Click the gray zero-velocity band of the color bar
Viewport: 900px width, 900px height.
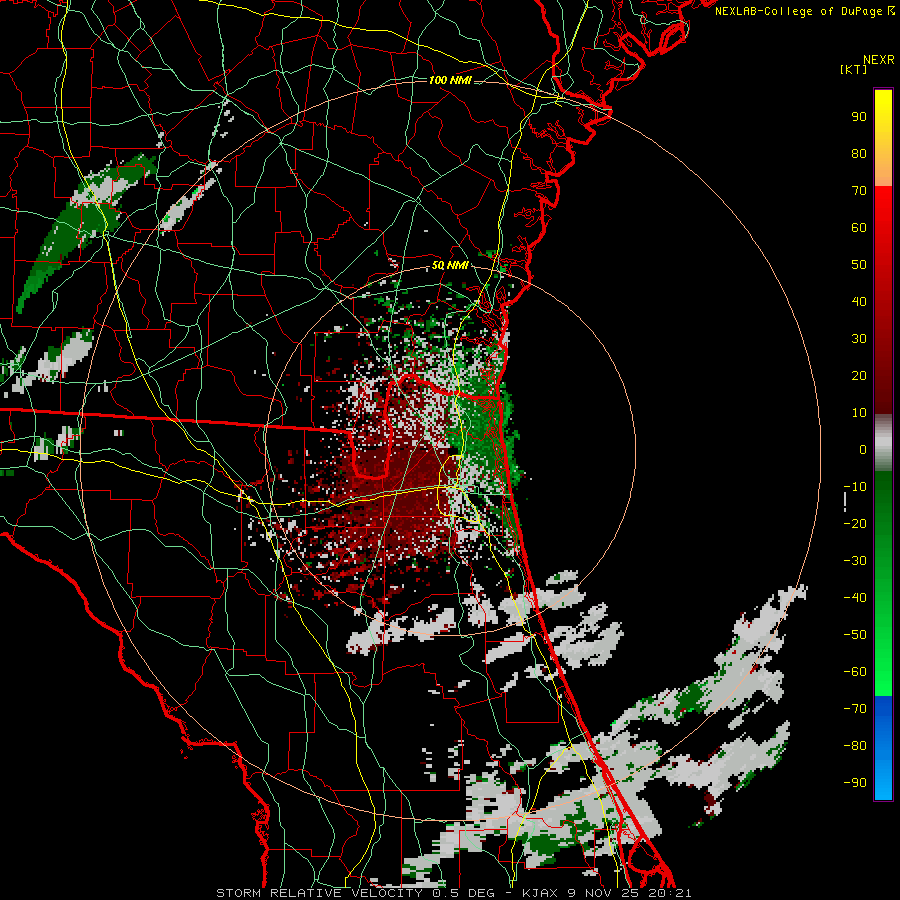pos(883,442)
